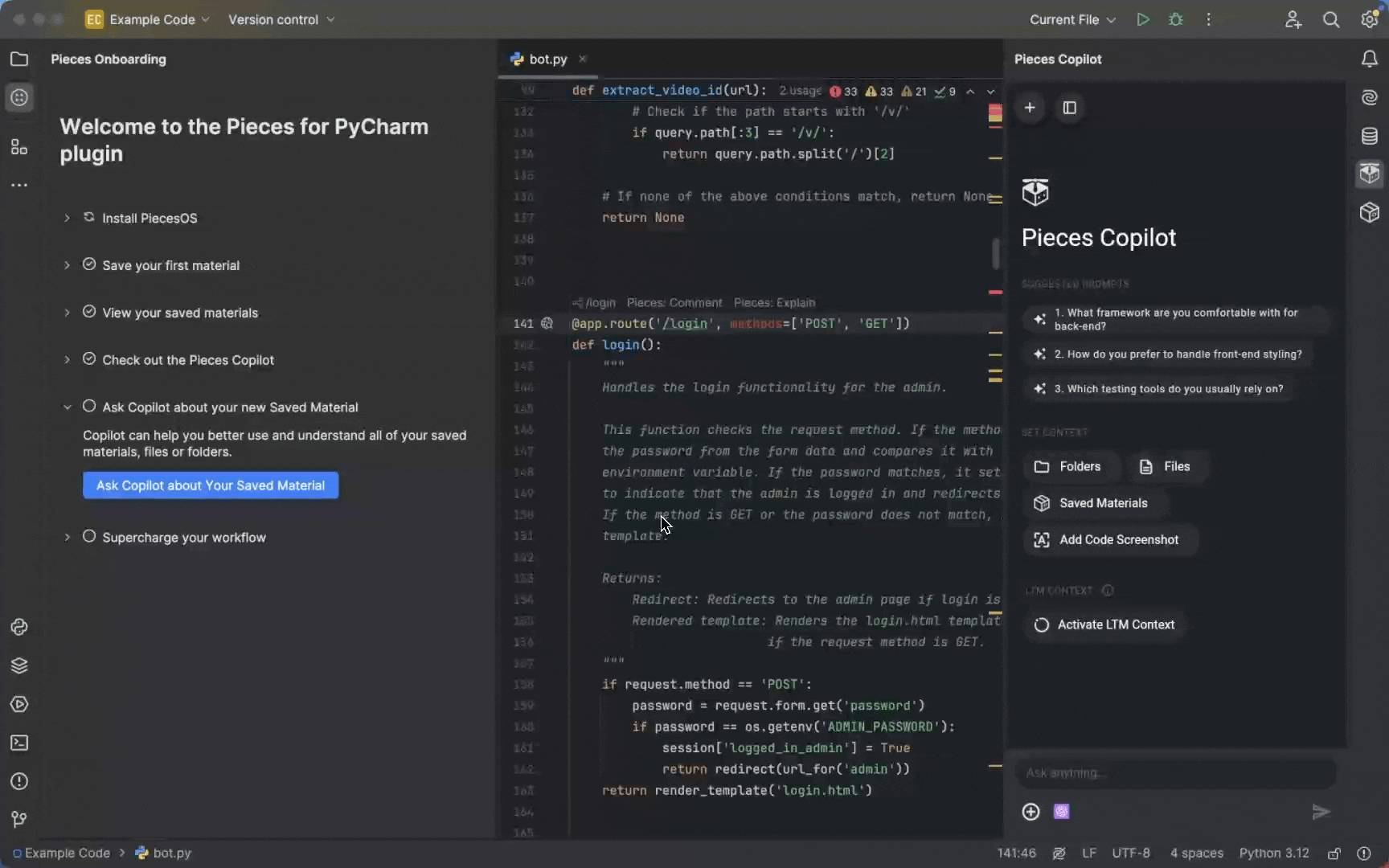Screen dimensions: 1389x868
Task: Click the gutter icon on line 141
Action: [547, 323]
